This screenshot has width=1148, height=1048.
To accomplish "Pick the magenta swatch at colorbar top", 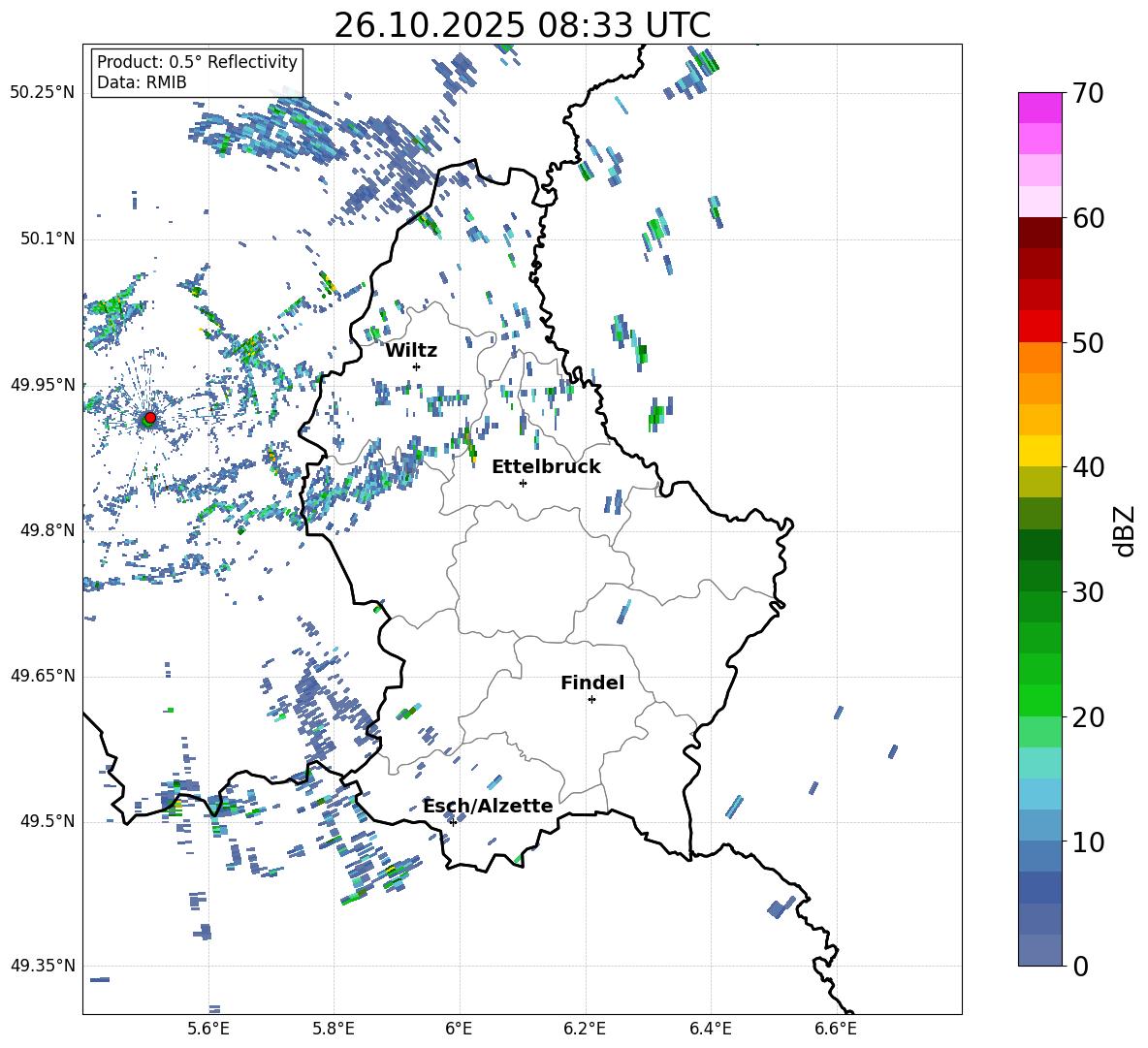I will (x=1040, y=108).
